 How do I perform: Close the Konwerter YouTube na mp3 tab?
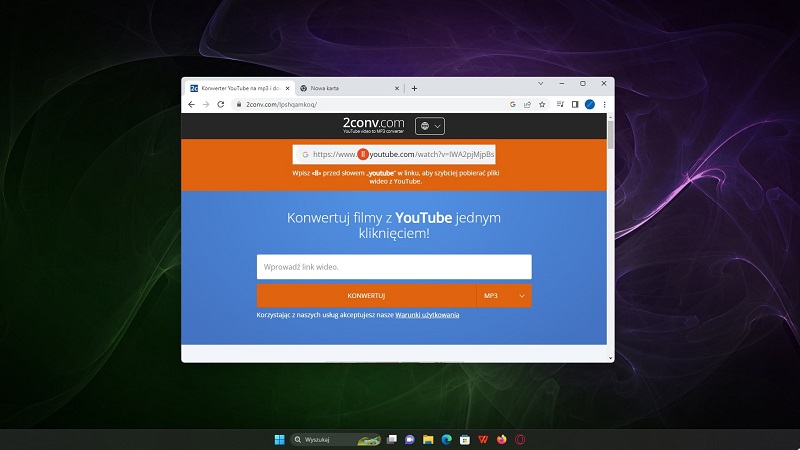point(287,88)
